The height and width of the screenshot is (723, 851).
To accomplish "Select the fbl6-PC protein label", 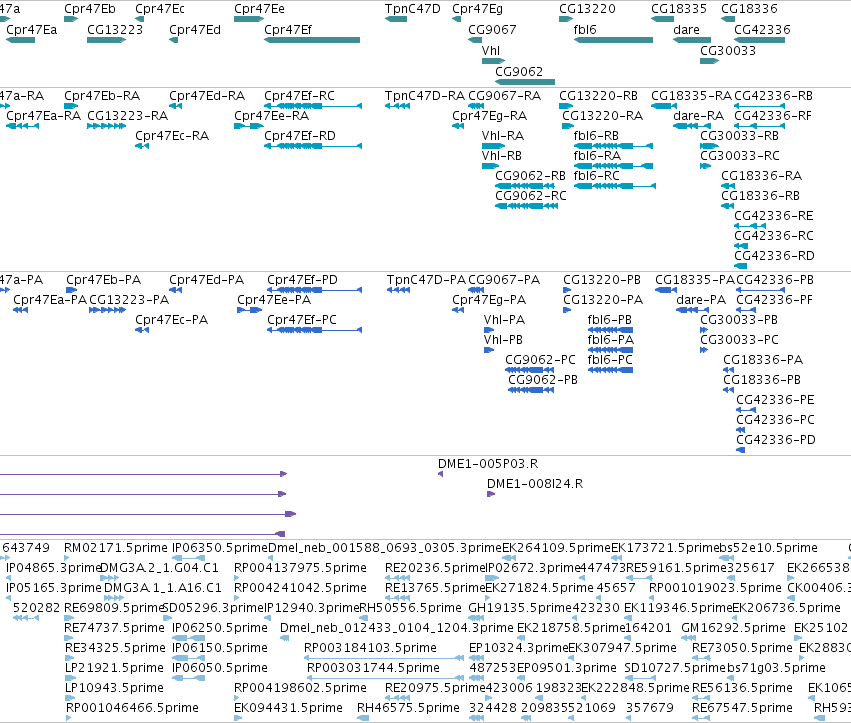I will pyautogui.click(x=610, y=359).
